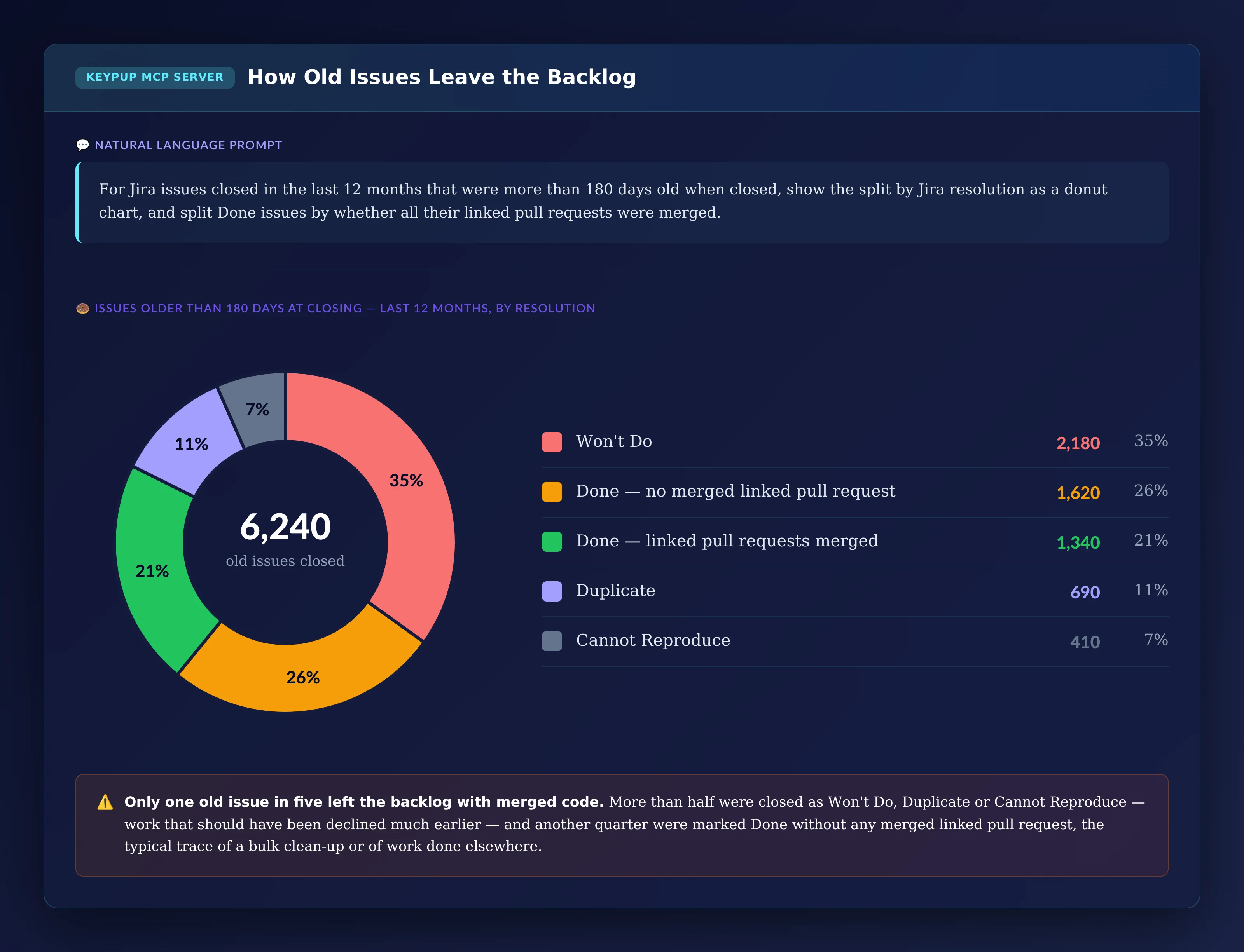Click the 'ISSUES OLDER THAN 180 DAYS' chart heading
This screenshot has width=1244, height=952.
(x=345, y=308)
